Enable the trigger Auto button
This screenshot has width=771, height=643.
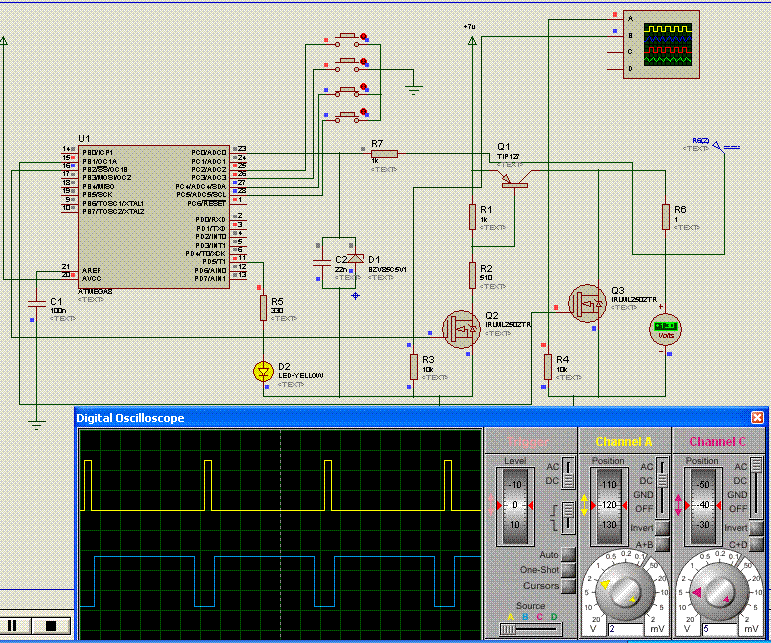click(567, 554)
